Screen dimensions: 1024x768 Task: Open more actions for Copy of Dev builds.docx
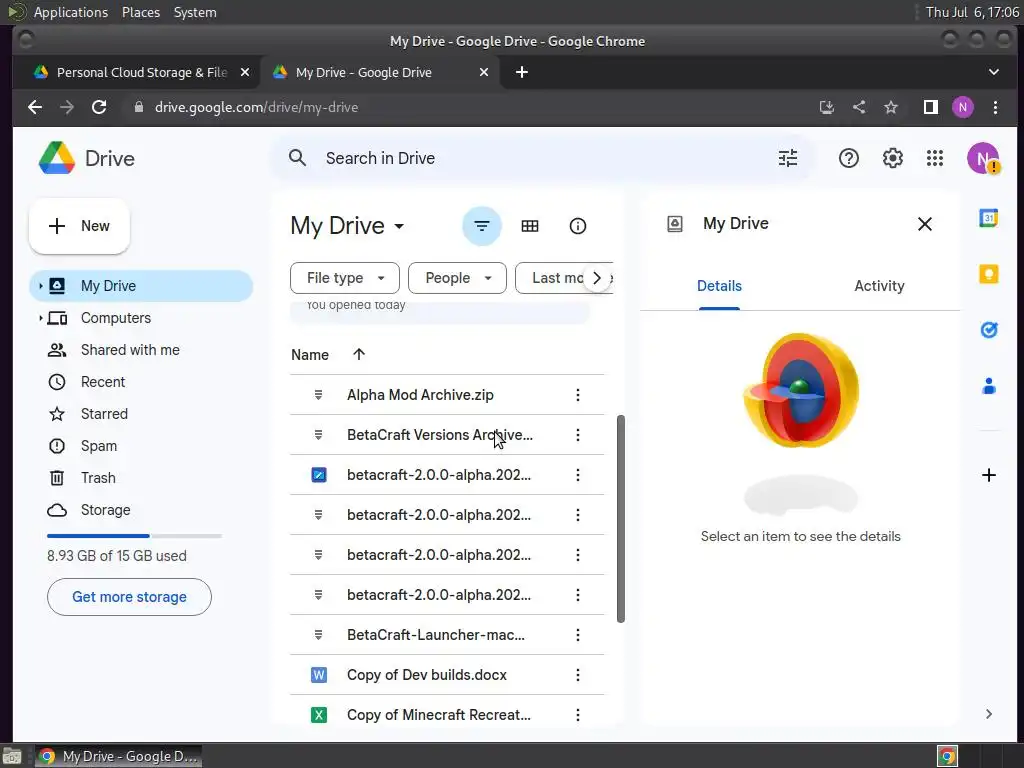coord(577,675)
